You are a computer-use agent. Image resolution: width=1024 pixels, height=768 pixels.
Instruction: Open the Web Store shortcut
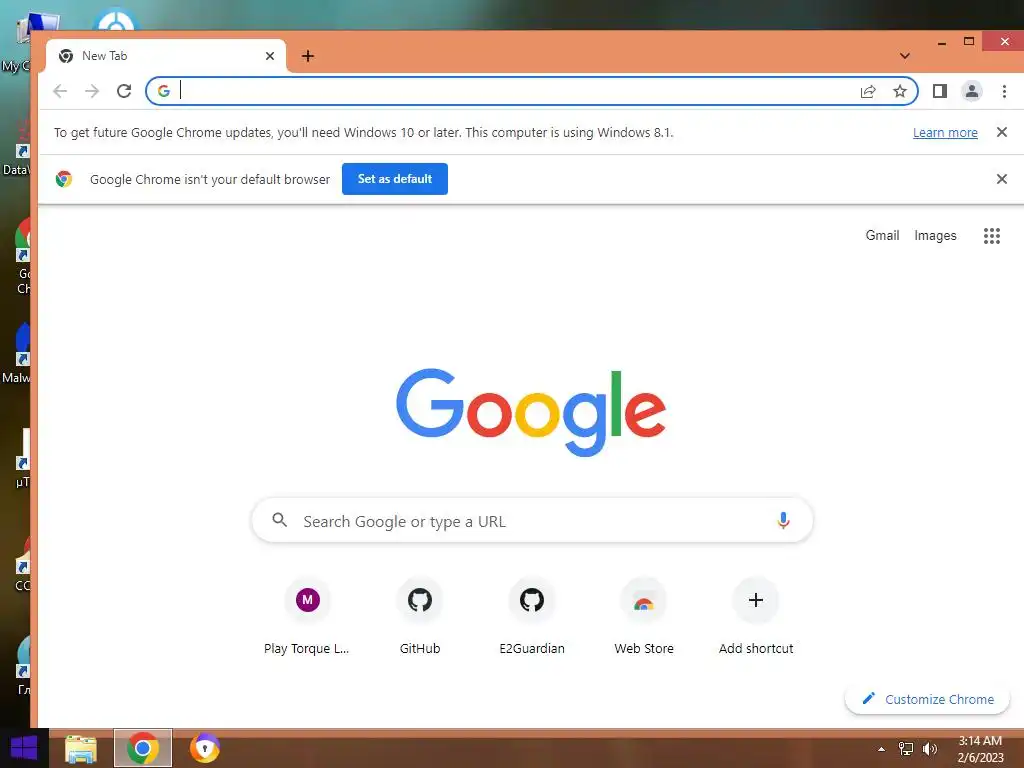coord(644,616)
